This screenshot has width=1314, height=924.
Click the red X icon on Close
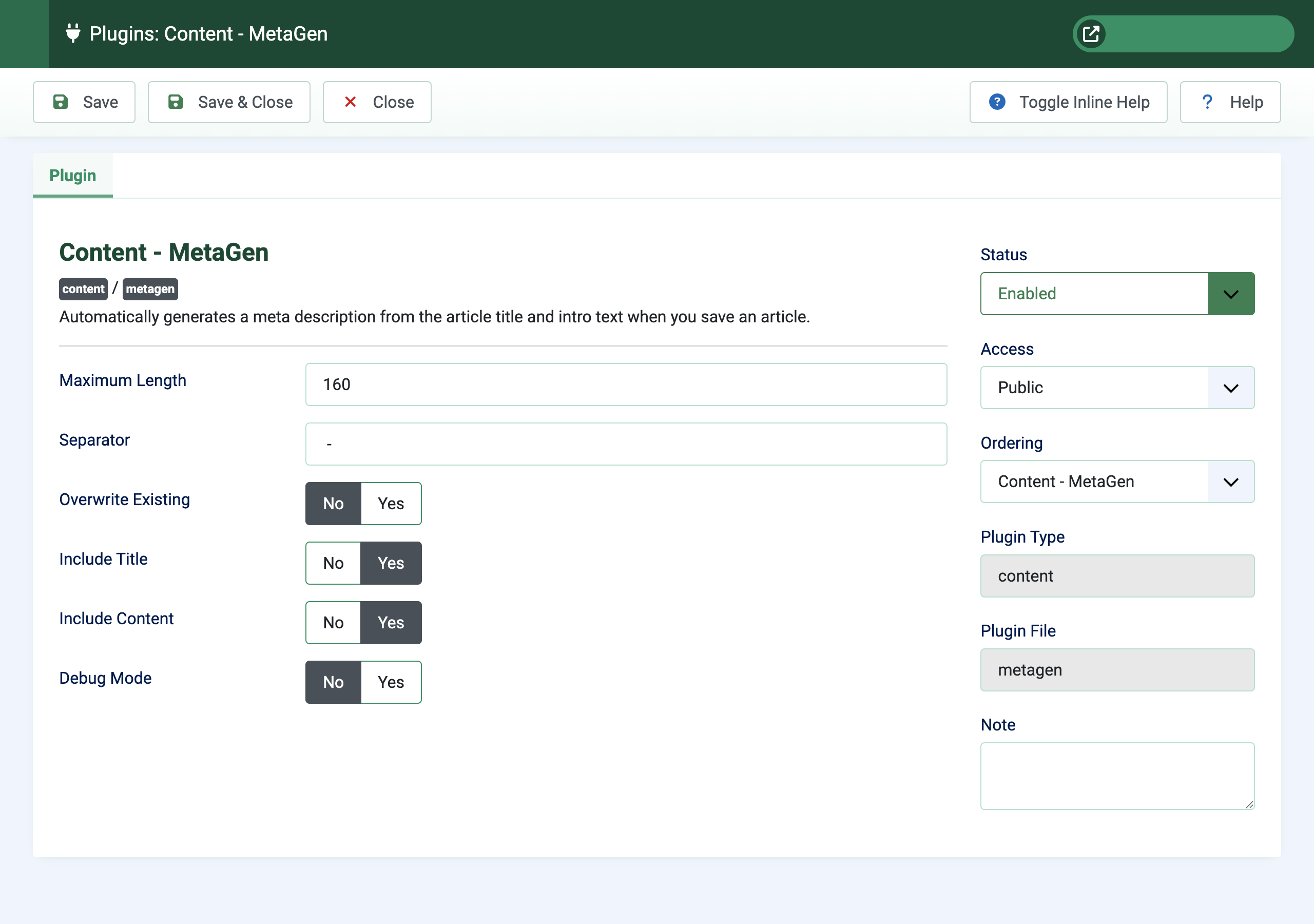click(x=351, y=101)
